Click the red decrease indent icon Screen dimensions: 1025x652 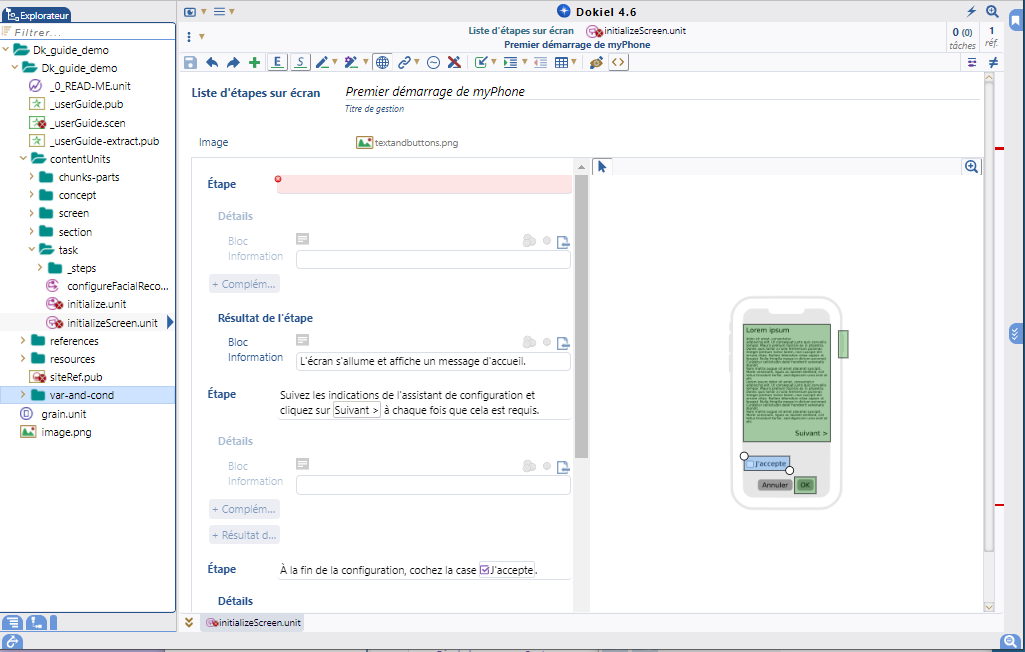540,63
